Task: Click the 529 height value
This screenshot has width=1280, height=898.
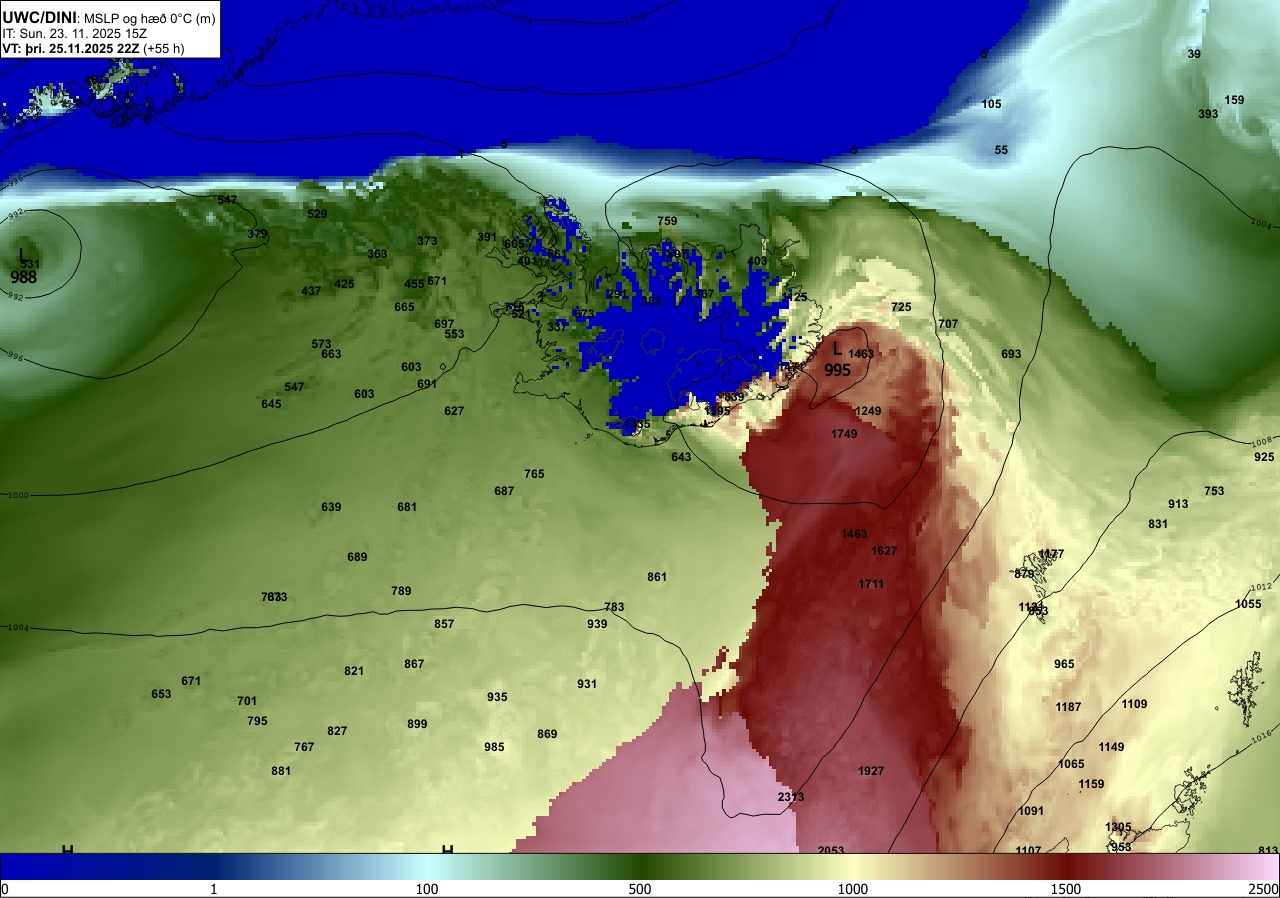Action: point(317,214)
